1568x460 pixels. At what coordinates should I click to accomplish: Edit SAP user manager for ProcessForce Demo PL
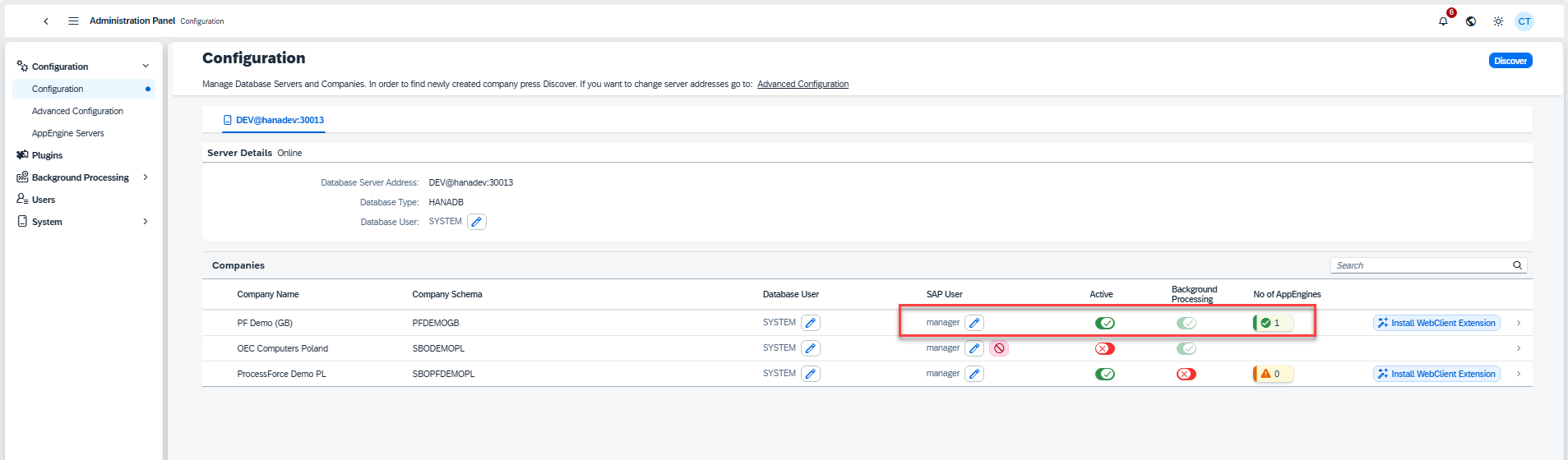tap(974, 374)
